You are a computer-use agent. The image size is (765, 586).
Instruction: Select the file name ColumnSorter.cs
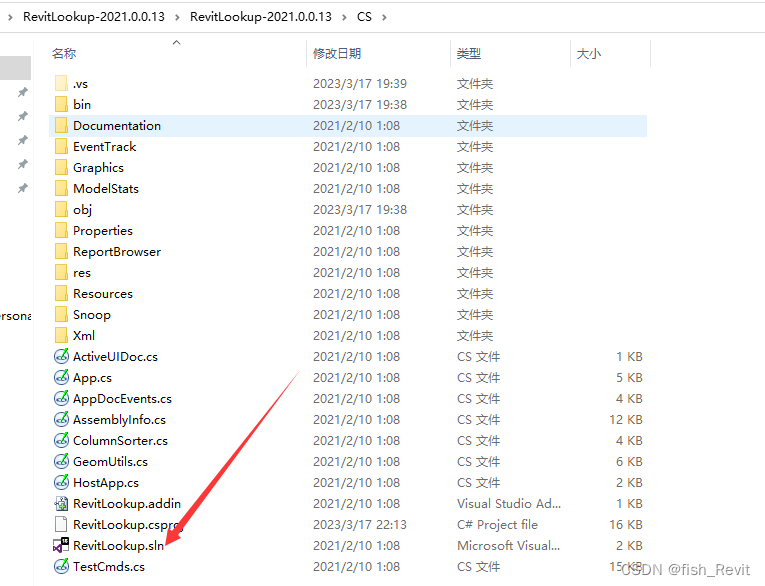[121, 441]
